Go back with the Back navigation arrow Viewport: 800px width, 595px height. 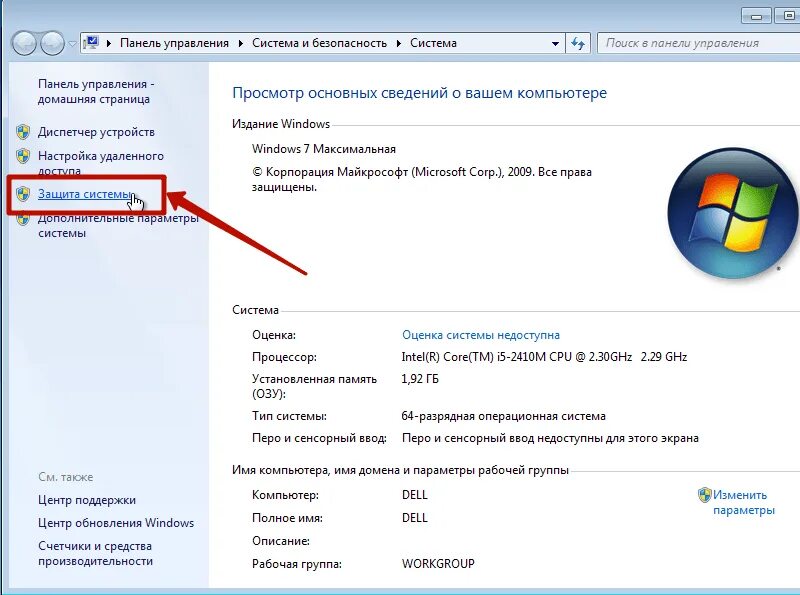coord(24,43)
